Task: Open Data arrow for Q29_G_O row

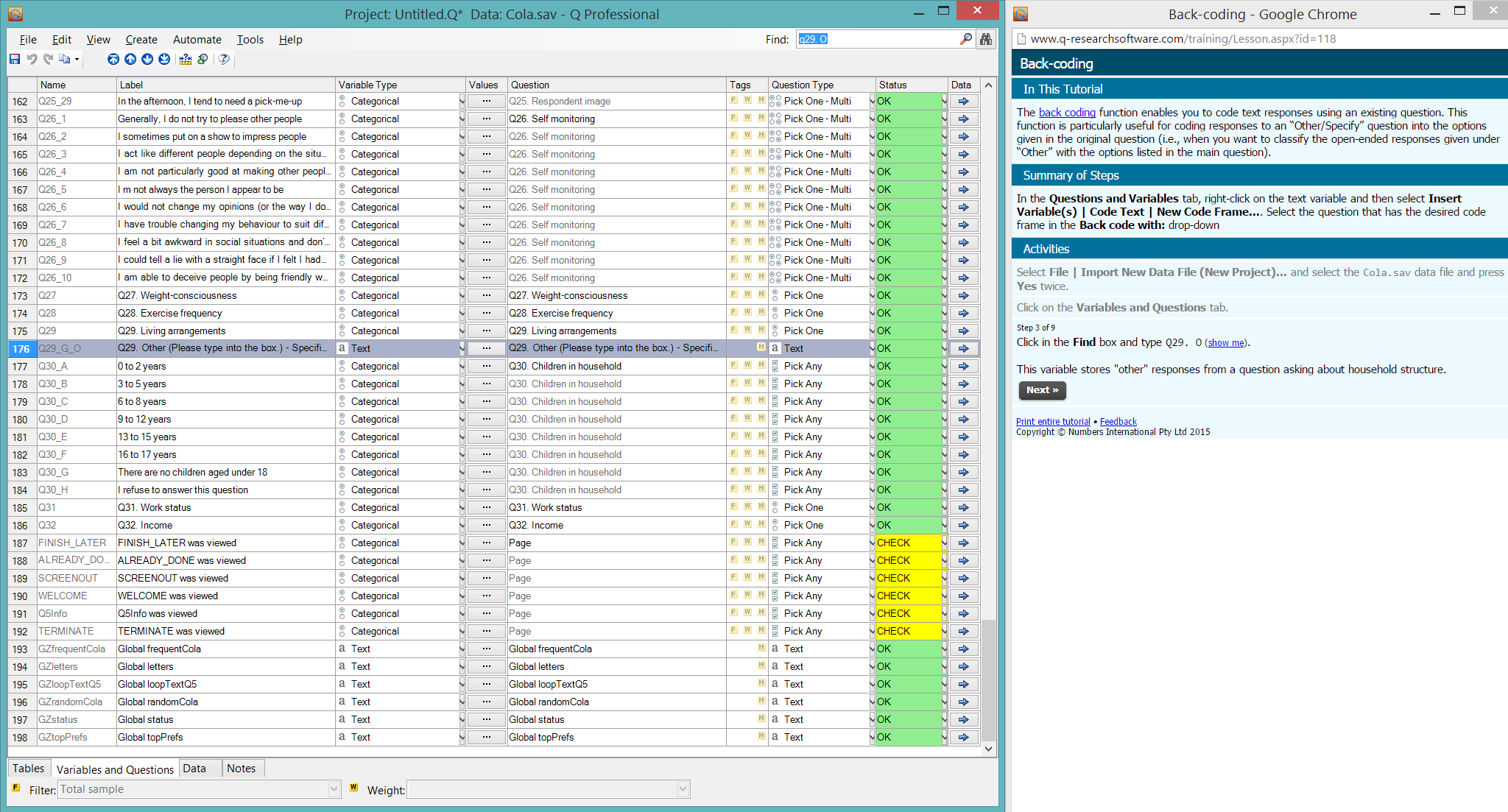Action: 963,348
